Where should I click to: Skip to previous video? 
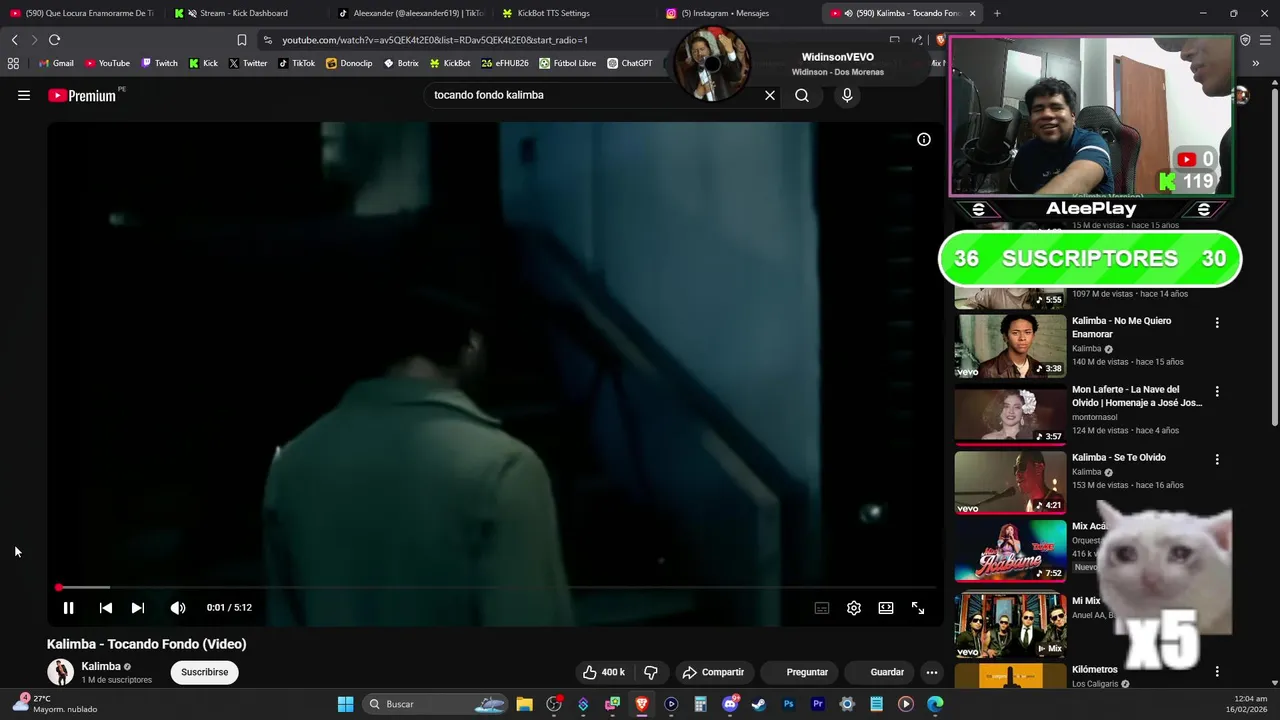coord(105,607)
